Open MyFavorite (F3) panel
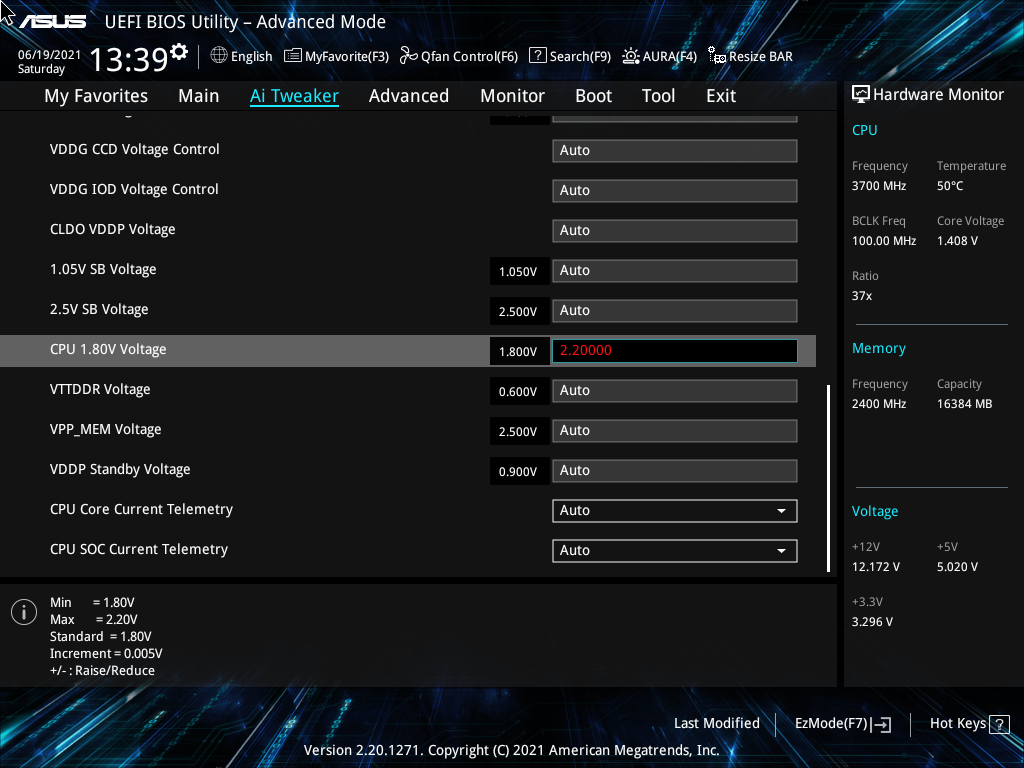This screenshot has width=1024, height=768. [x=336, y=56]
